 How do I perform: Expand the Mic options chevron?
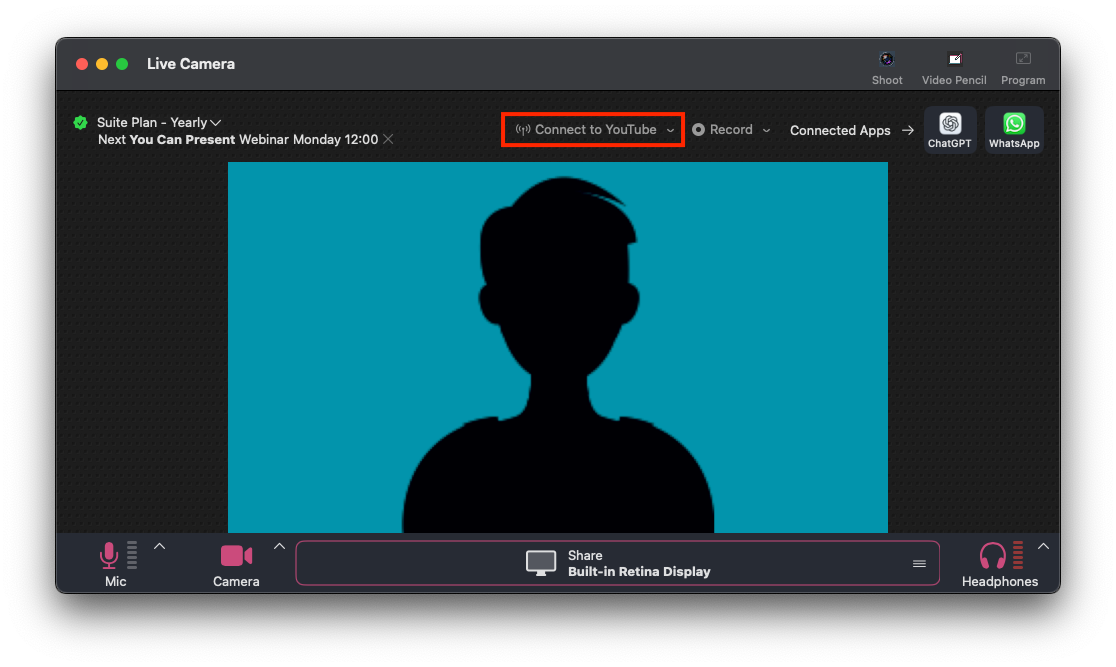click(159, 546)
